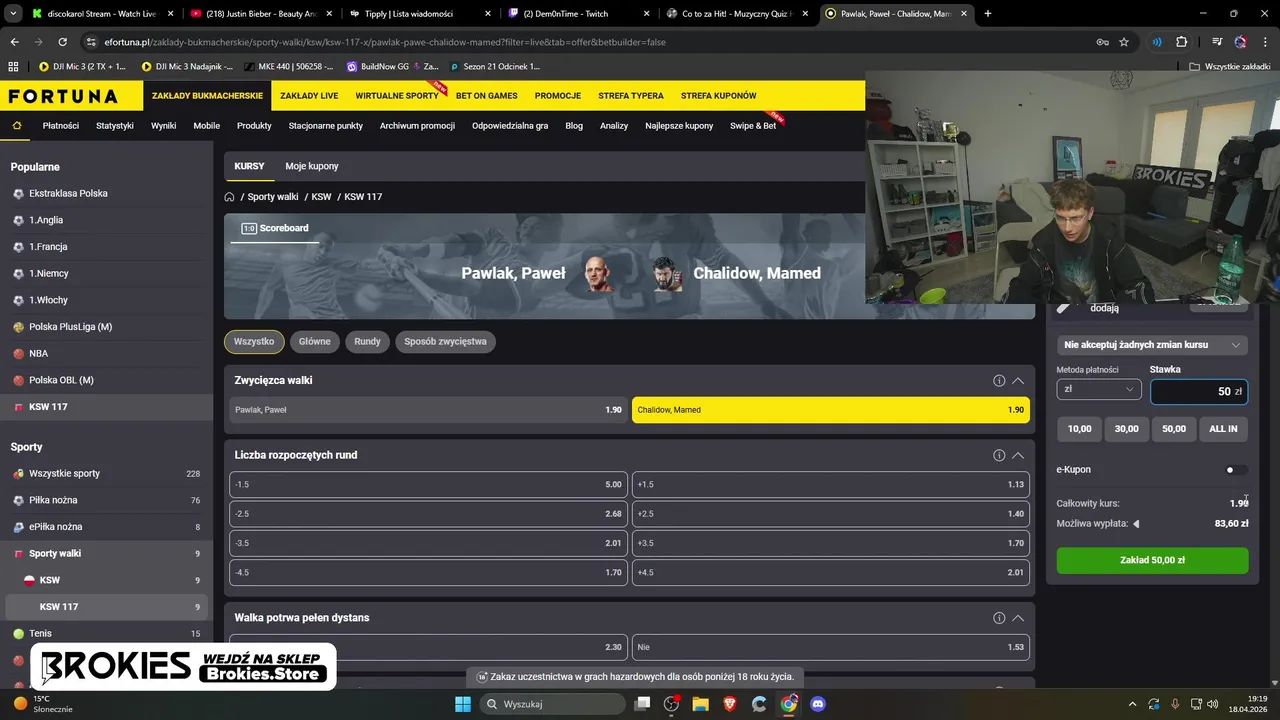Select the Główne filter pill
Image resolution: width=1280 pixels, height=720 pixels.
click(314, 342)
